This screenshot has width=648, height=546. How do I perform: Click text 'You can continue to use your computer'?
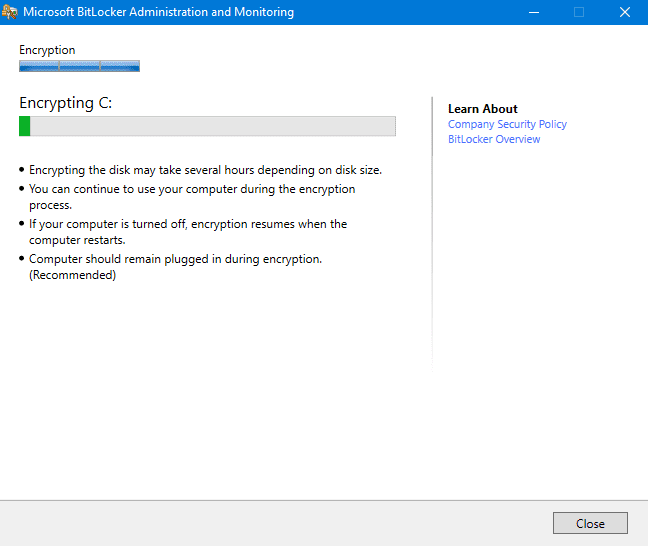click(133, 189)
